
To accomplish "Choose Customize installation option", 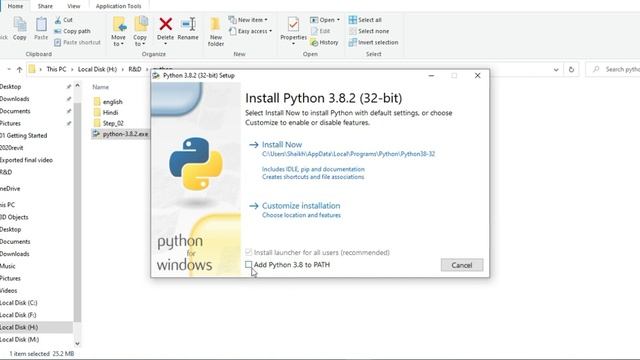I will [301, 206].
